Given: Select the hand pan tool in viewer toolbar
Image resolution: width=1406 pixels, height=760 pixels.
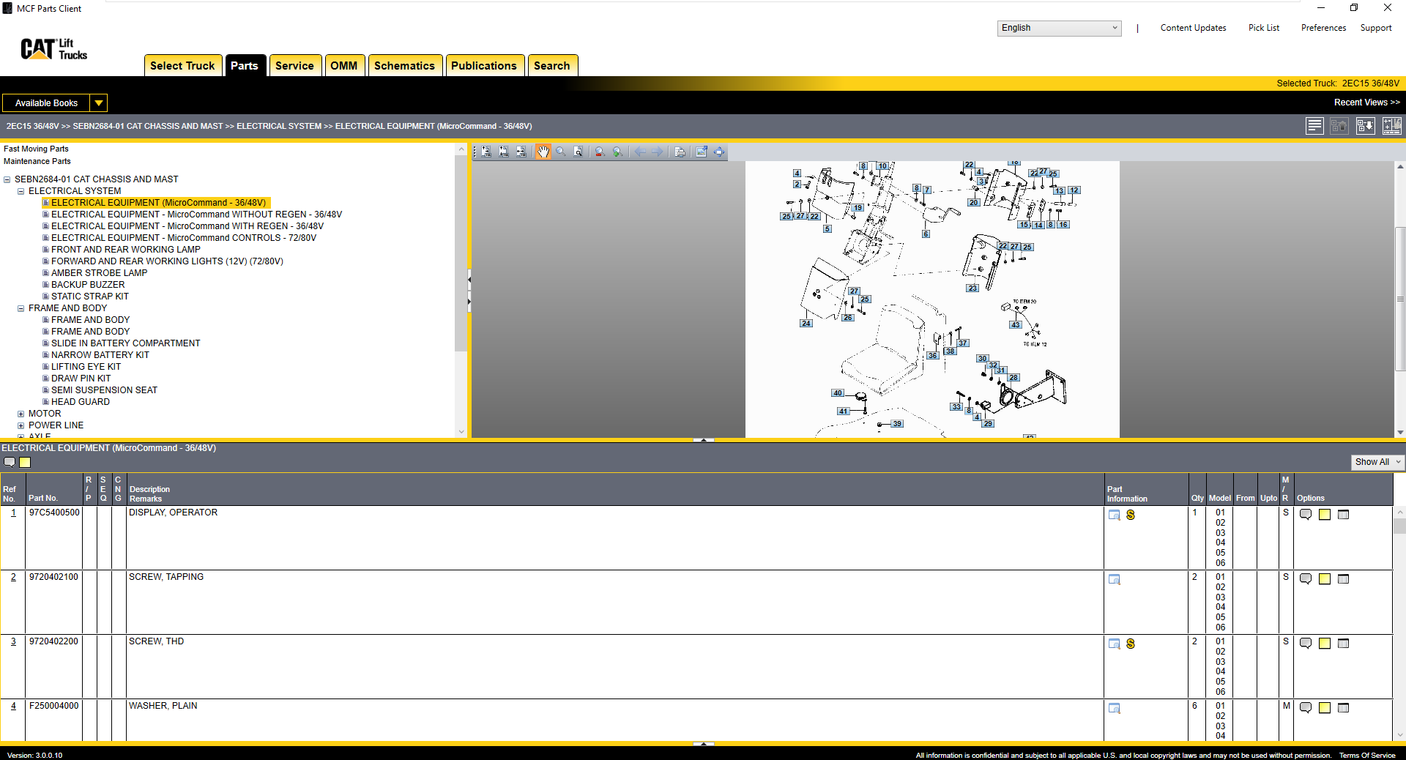Looking at the screenshot, I should coord(543,151).
